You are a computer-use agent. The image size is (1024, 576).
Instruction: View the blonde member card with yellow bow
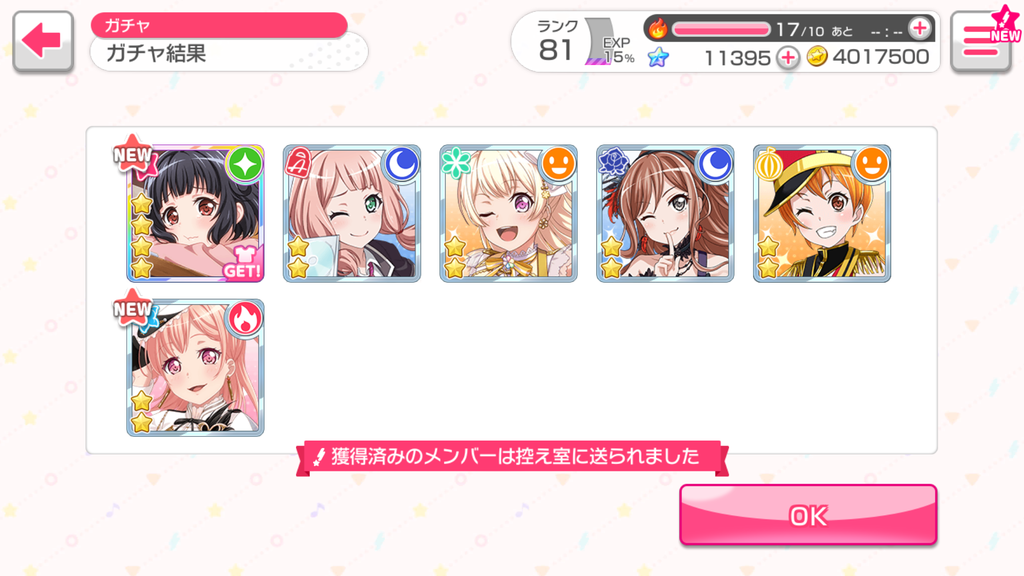pos(509,214)
